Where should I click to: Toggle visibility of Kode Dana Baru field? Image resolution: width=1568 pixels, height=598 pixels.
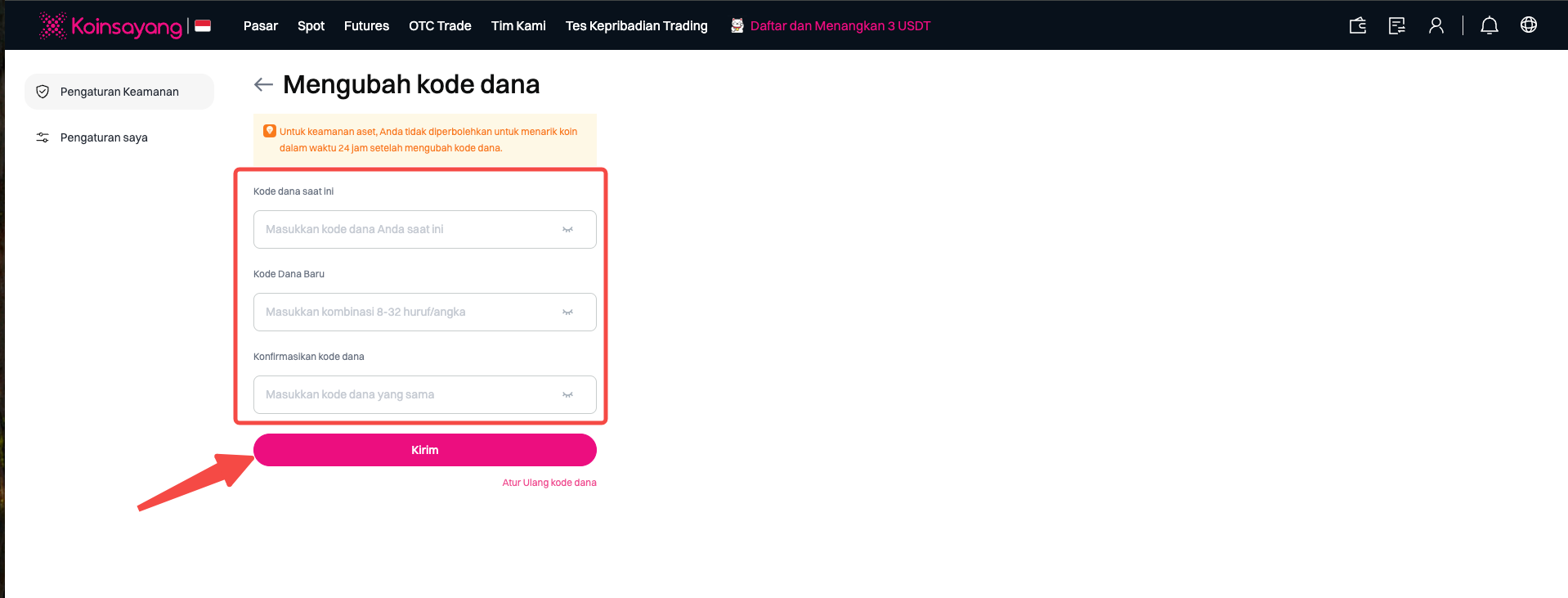pos(567,312)
